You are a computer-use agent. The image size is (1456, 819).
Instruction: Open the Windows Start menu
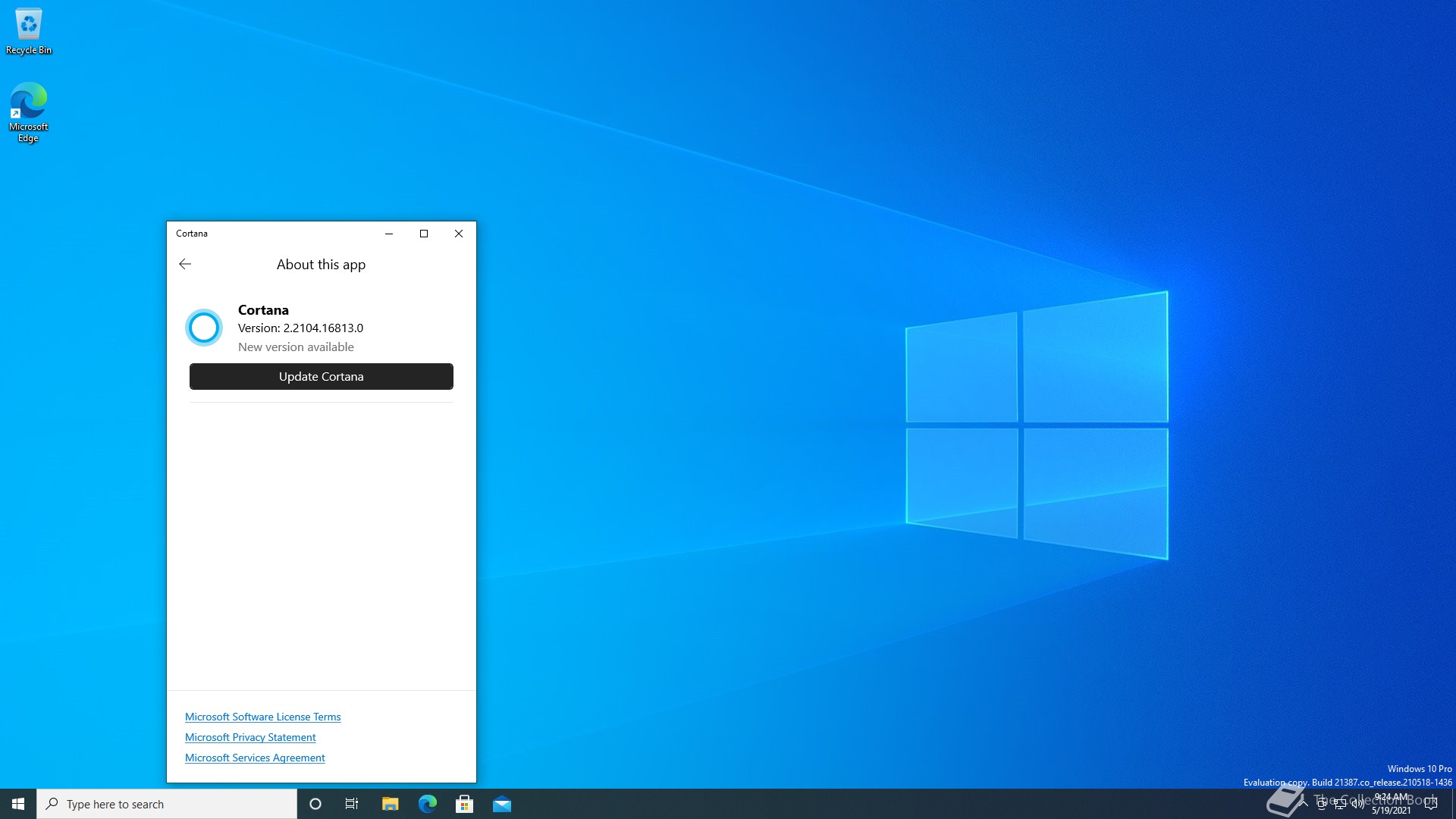(18, 804)
